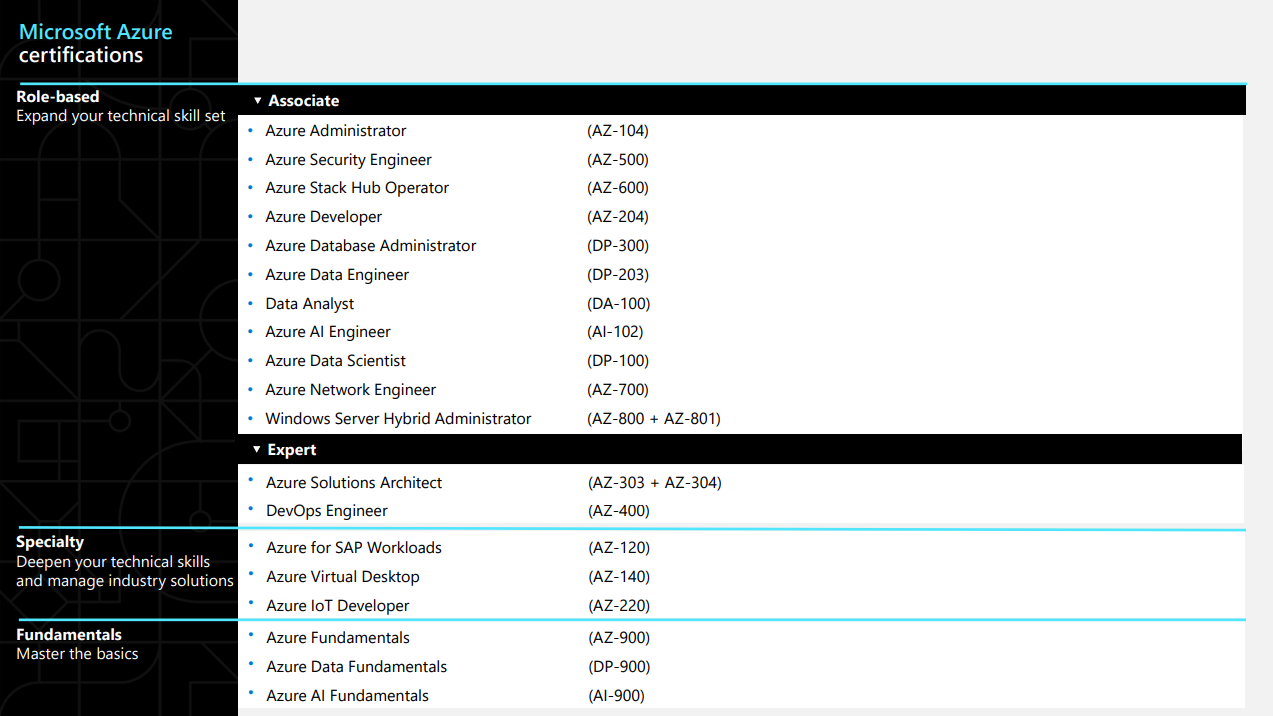Image resolution: width=1273 pixels, height=716 pixels.
Task: Click exam code (AZ-600)
Action: [x=618, y=188]
